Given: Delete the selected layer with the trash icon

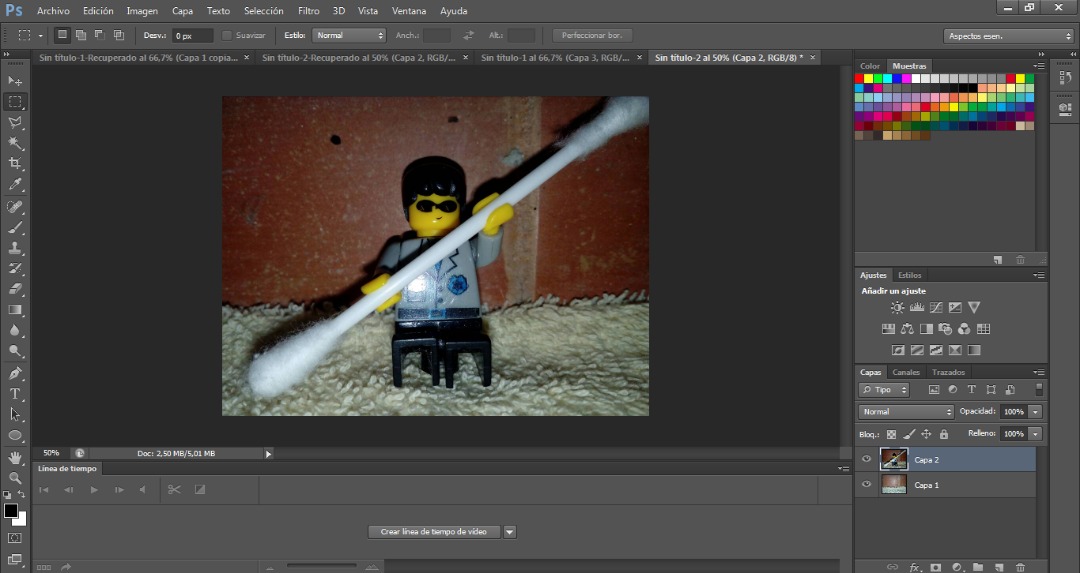Looking at the screenshot, I should pyautogui.click(x=1021, y=567).
